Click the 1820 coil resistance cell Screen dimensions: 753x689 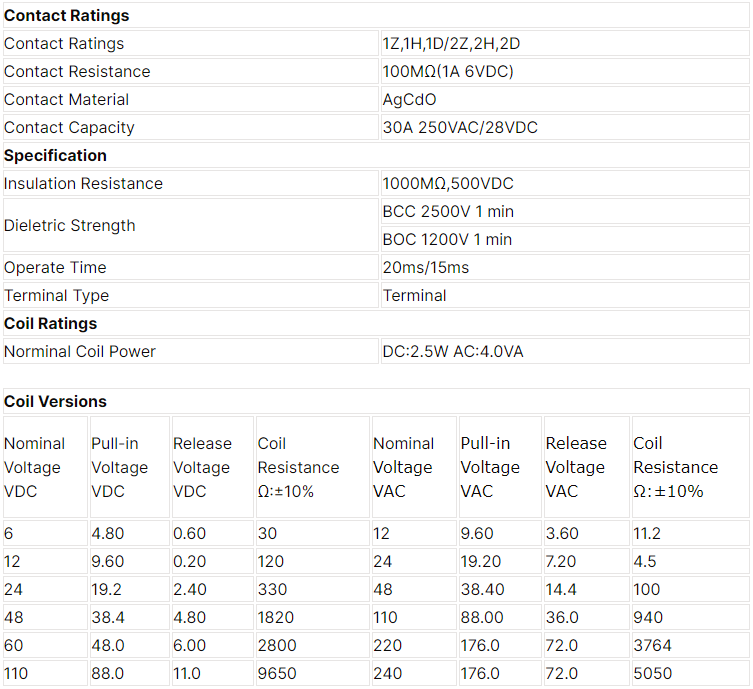(313, 617)
